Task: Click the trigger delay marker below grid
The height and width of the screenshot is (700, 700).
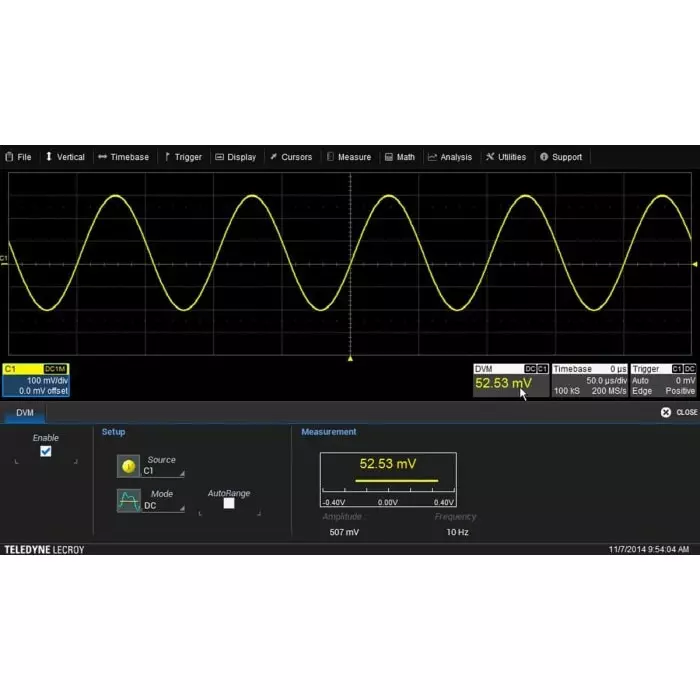Action: click(350, 358)
